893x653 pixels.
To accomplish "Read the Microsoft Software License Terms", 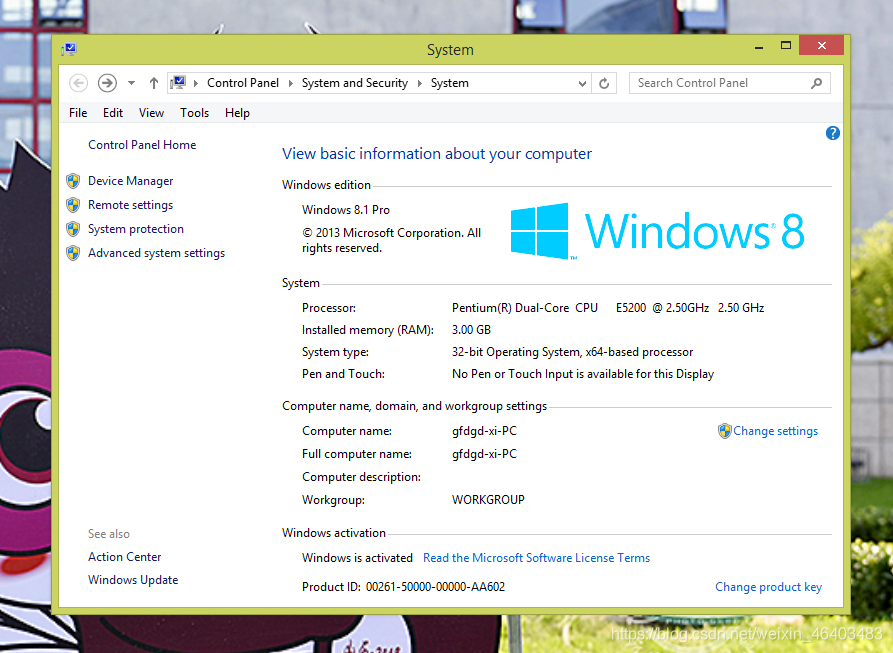I will [x=536, y=558].
